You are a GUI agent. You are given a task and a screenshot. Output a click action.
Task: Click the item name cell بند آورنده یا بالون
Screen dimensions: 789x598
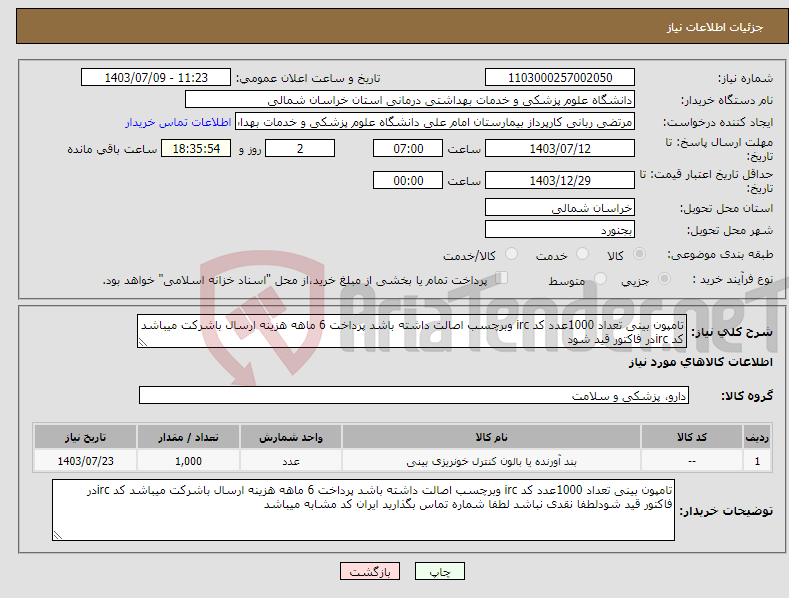[491, 461]
